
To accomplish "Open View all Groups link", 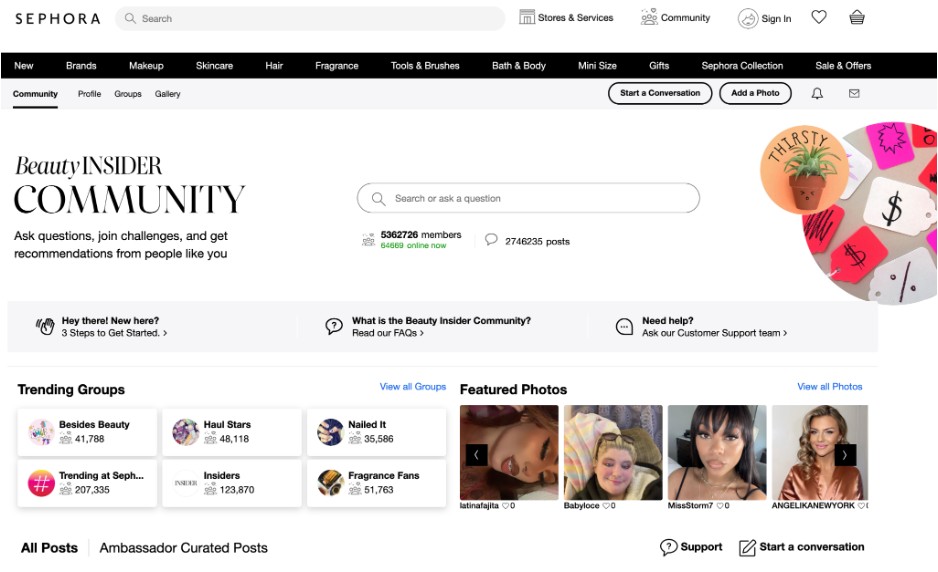I will tap(413, 387).
